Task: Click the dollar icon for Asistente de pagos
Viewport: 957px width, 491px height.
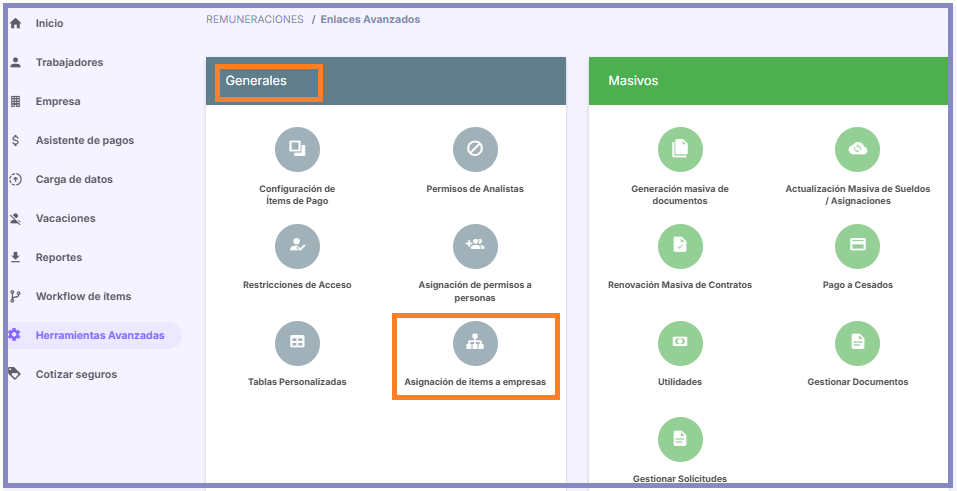Action: tap(16, 140)
